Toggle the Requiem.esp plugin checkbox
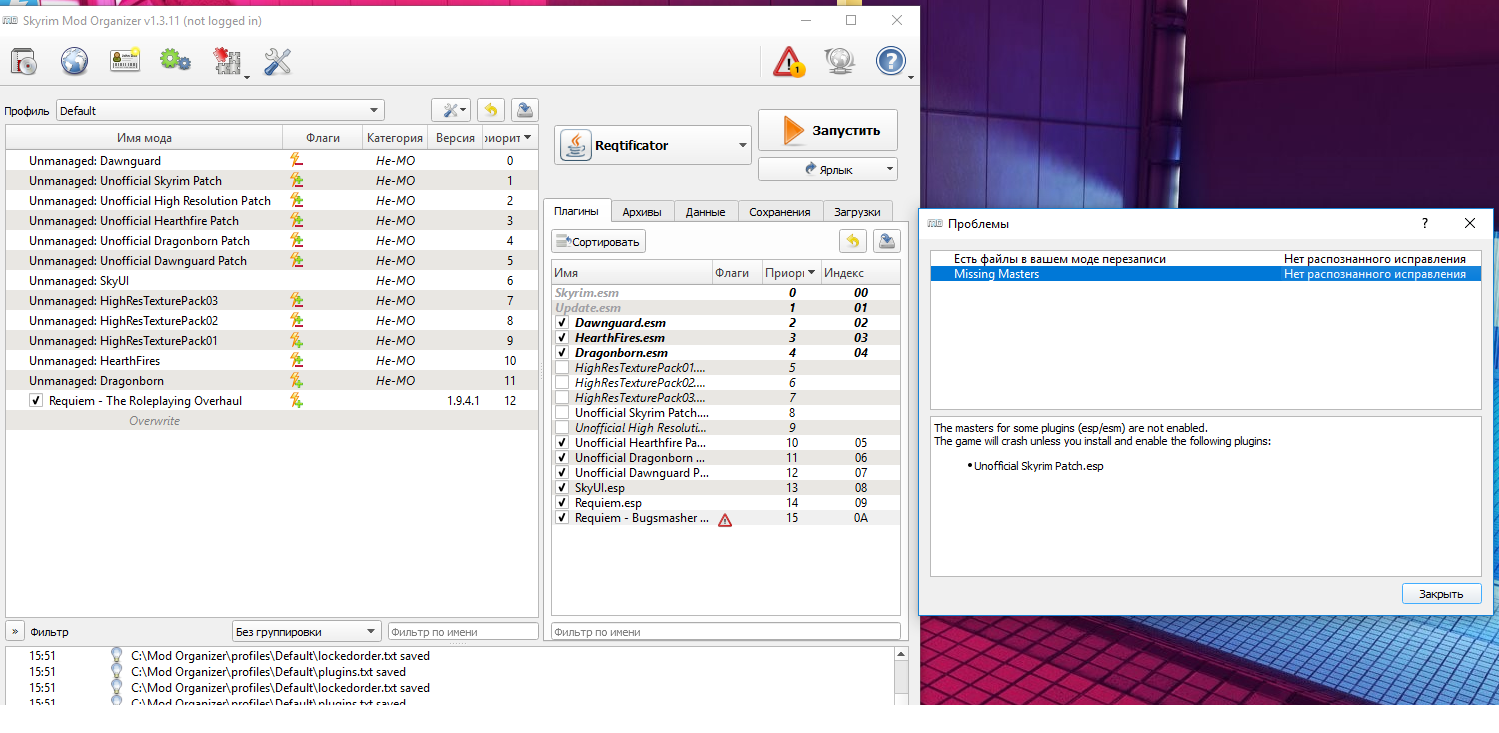 tap(563, 503)
